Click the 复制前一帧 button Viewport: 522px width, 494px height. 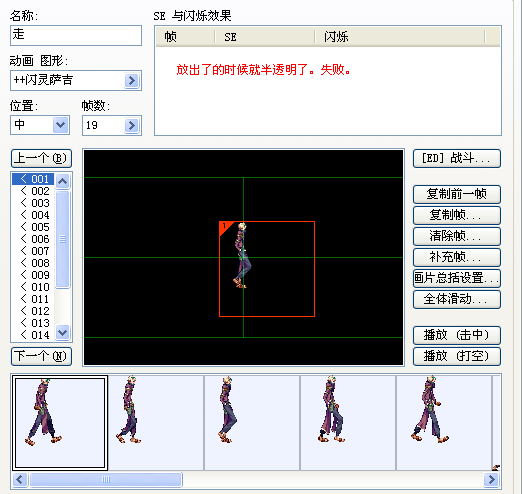(x=457, y=194)
